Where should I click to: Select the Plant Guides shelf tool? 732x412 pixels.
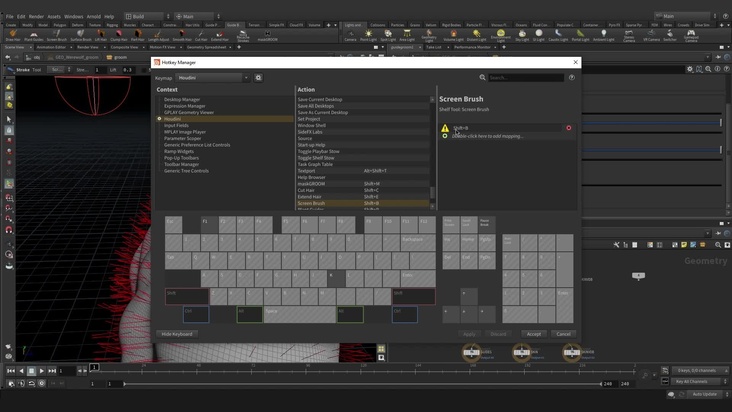(x=34, y=35)
